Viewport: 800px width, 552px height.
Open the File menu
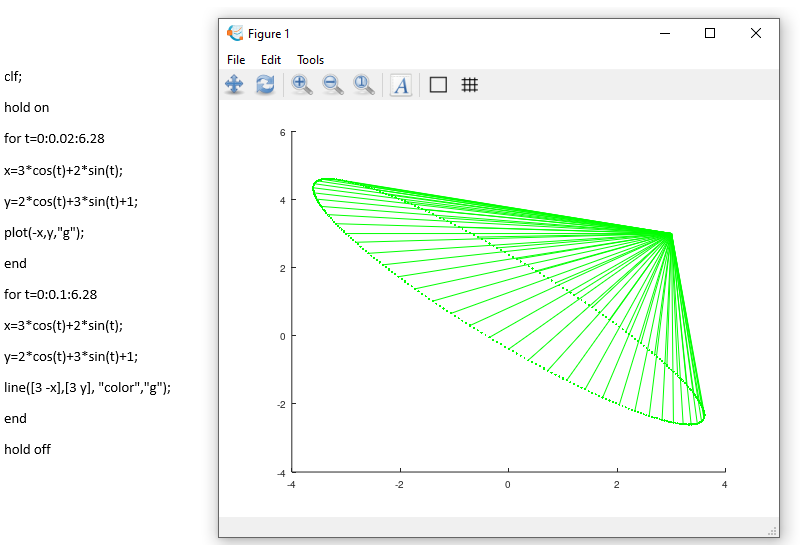pos(236,60)
